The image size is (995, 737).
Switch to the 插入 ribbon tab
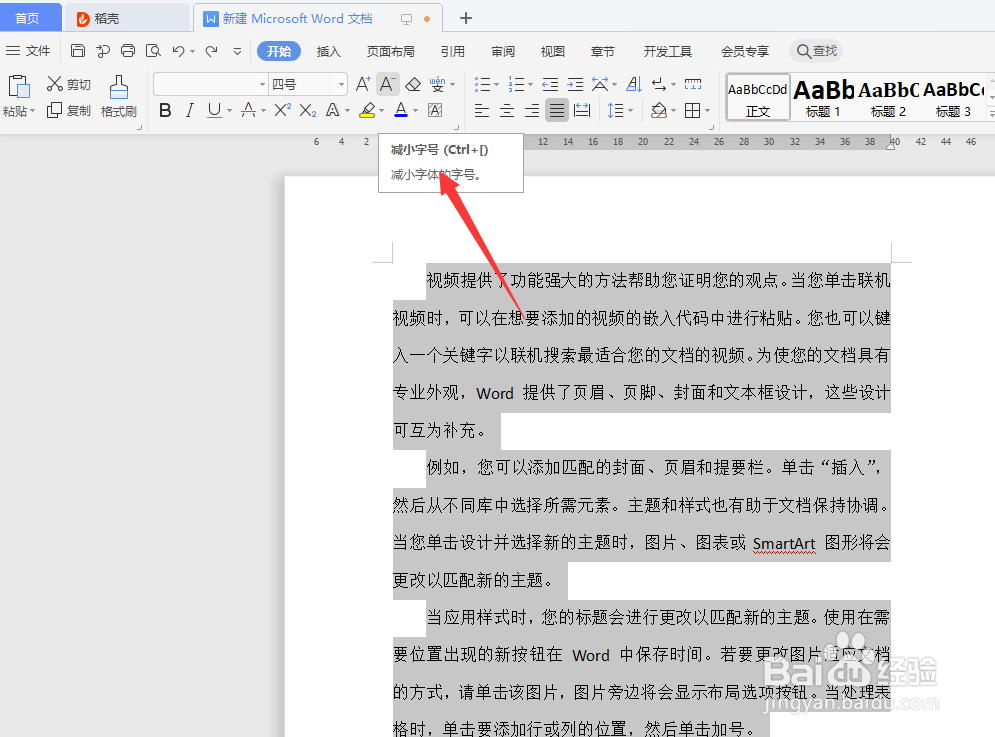point(328,51)
